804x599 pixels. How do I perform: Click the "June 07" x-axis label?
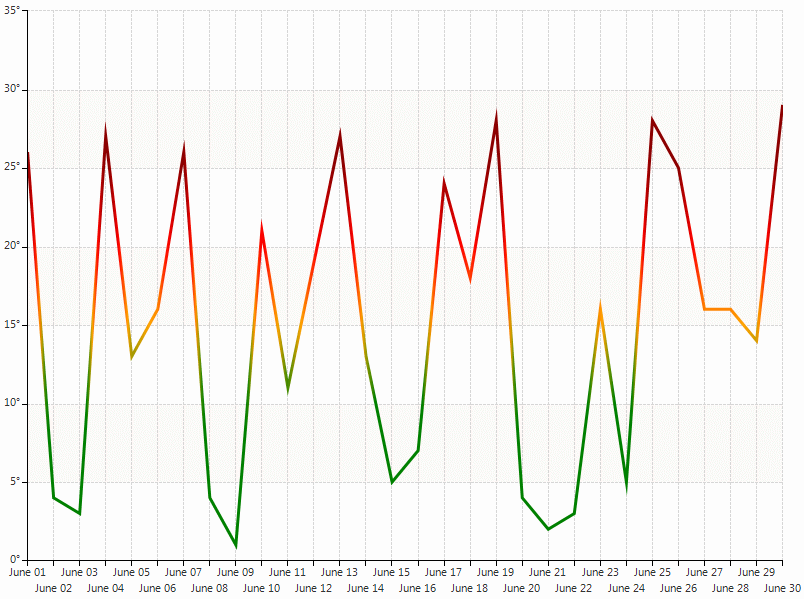pos(184,572)
